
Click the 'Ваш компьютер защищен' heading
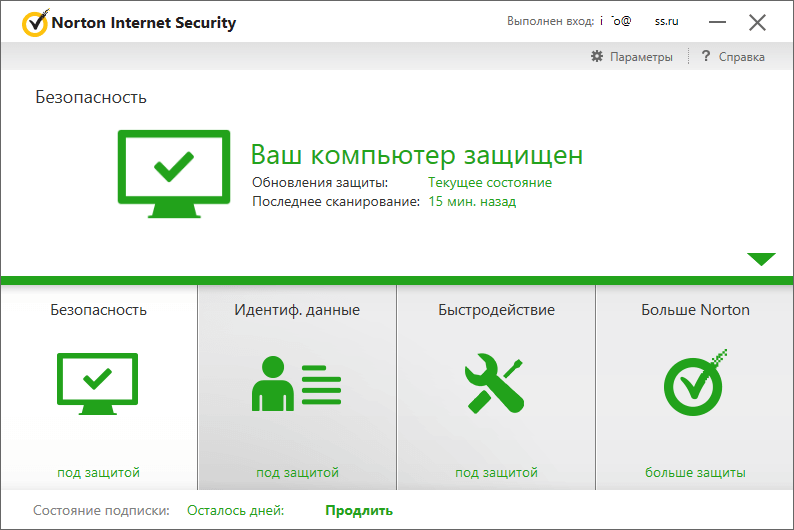tap(417, 155)
